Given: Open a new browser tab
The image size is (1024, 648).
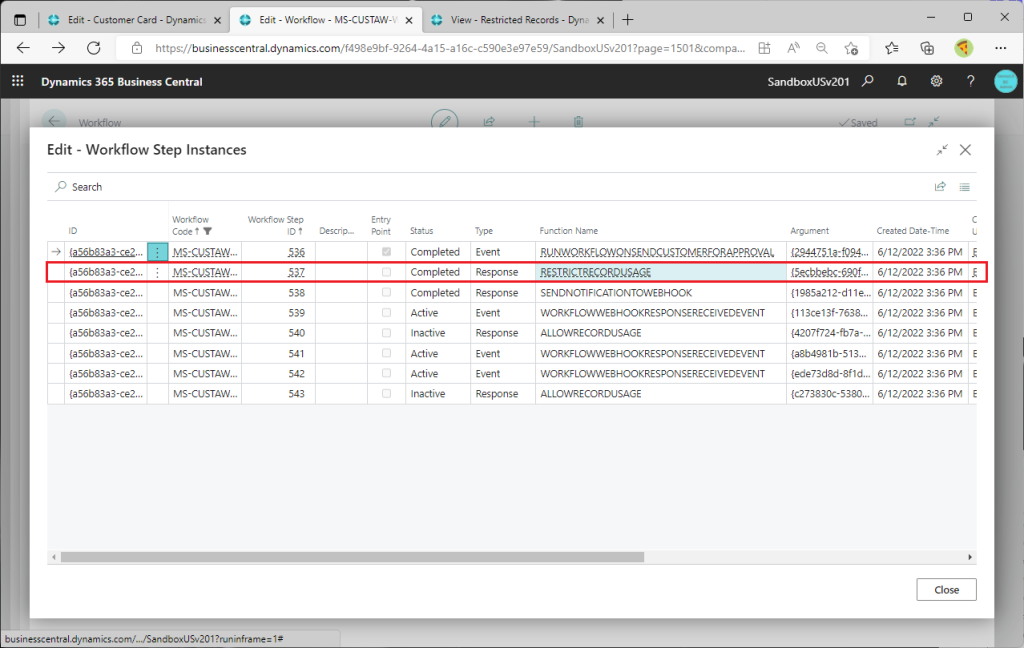Looking at the screenshot, I should pyautogui.click(x=628, y=20).
